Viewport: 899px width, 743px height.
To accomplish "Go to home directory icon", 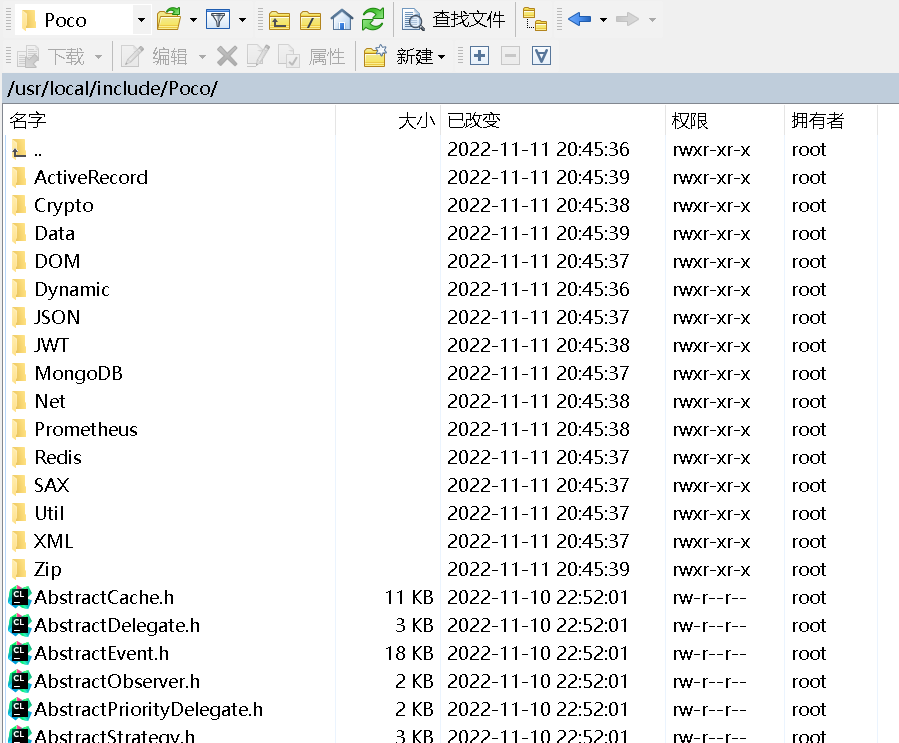I will click(x=342, y=20).
